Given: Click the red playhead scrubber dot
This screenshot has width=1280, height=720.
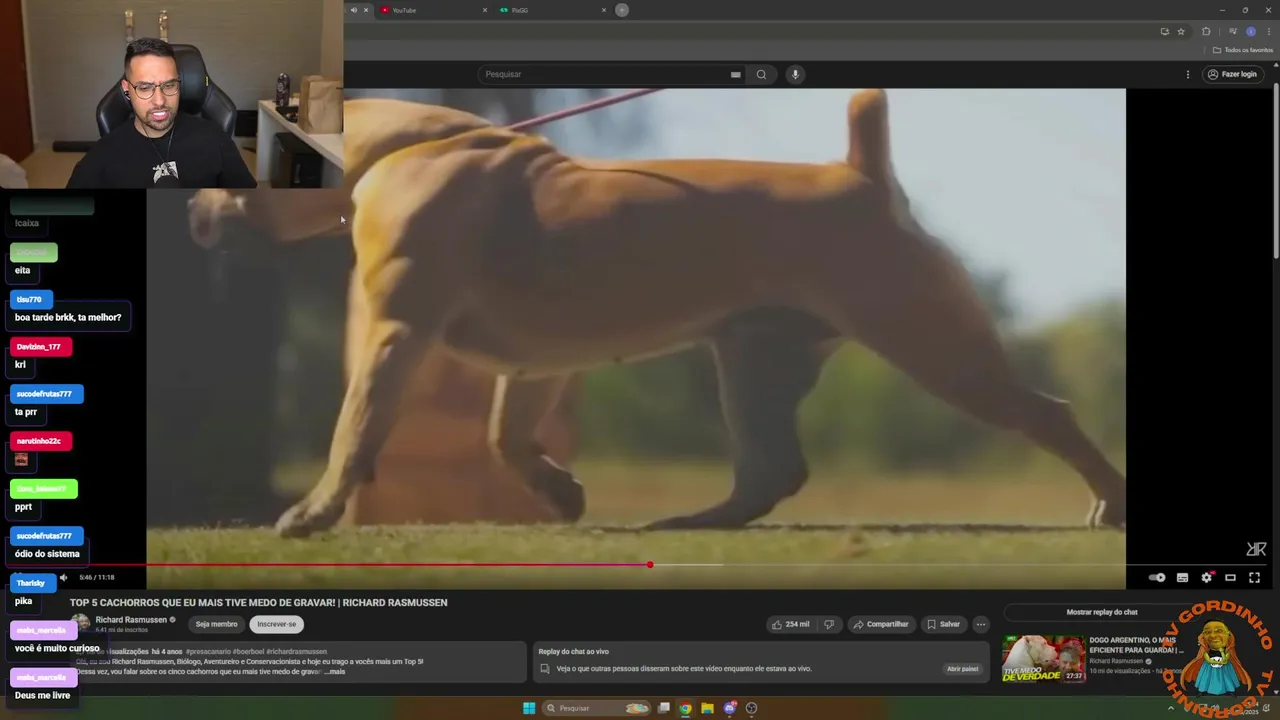Looking at the screenshot, I should 650,565.
